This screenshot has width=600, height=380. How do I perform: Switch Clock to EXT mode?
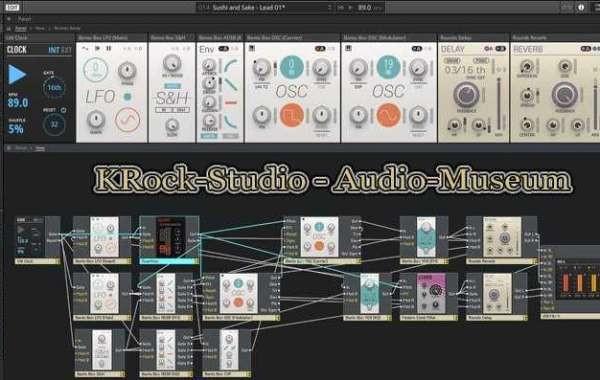[x=67, y=50]
